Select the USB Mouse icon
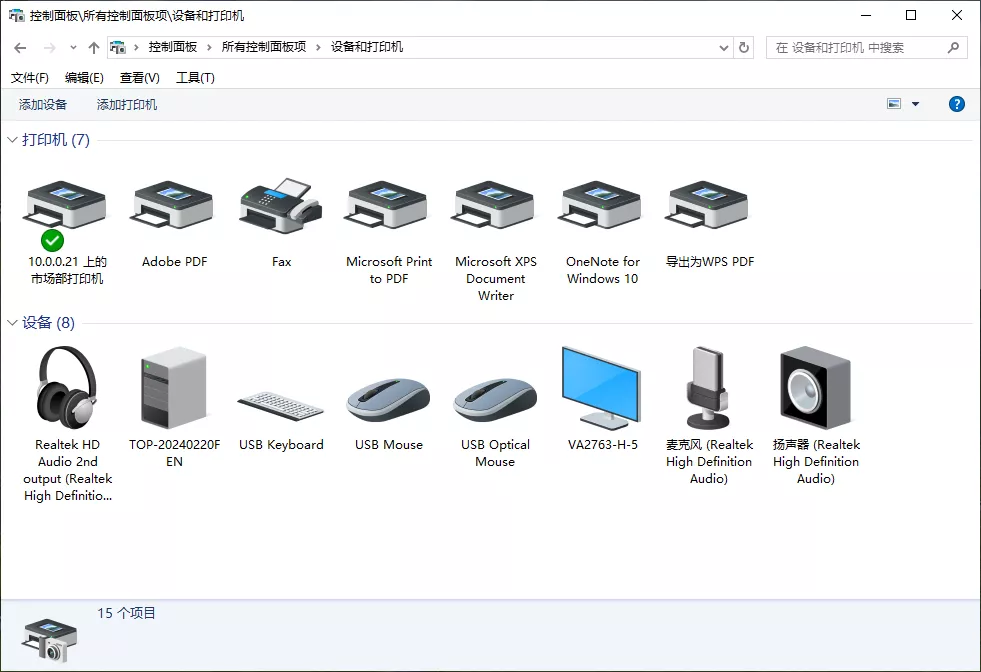 [x=389, y=400]
